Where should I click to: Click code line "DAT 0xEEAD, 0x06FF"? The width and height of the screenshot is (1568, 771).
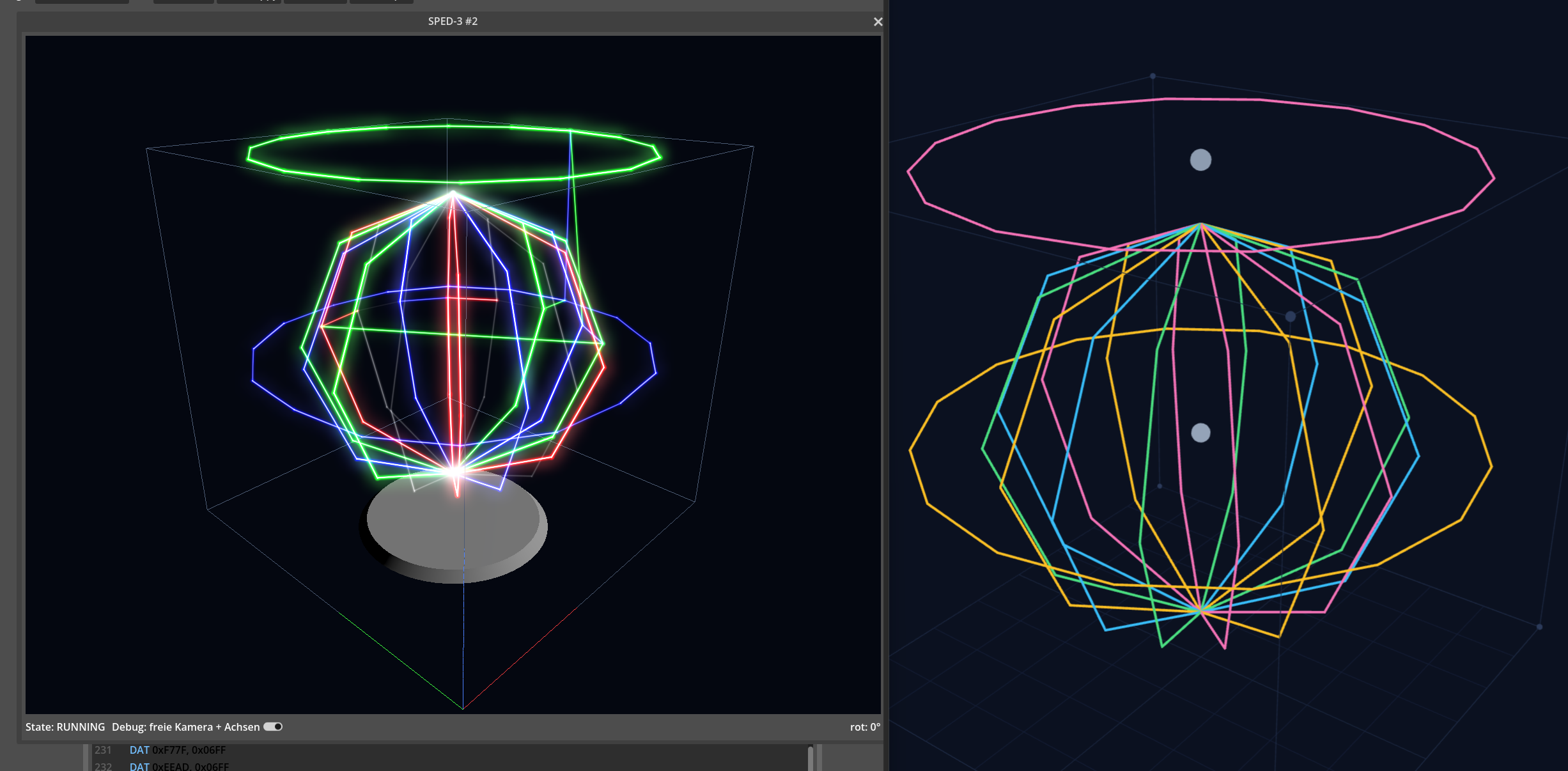(x=179, y=766)
